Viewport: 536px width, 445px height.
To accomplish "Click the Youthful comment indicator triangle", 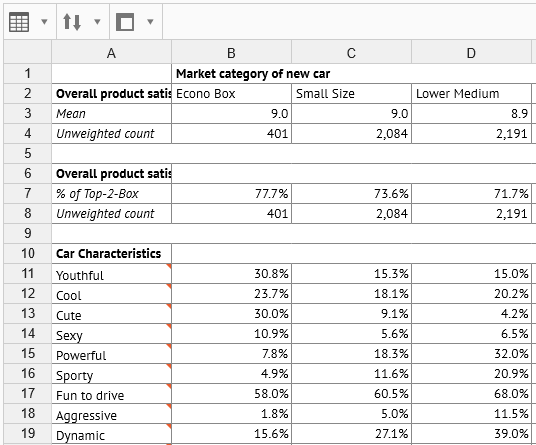I will pyautogui.click(x=169, y=266).
